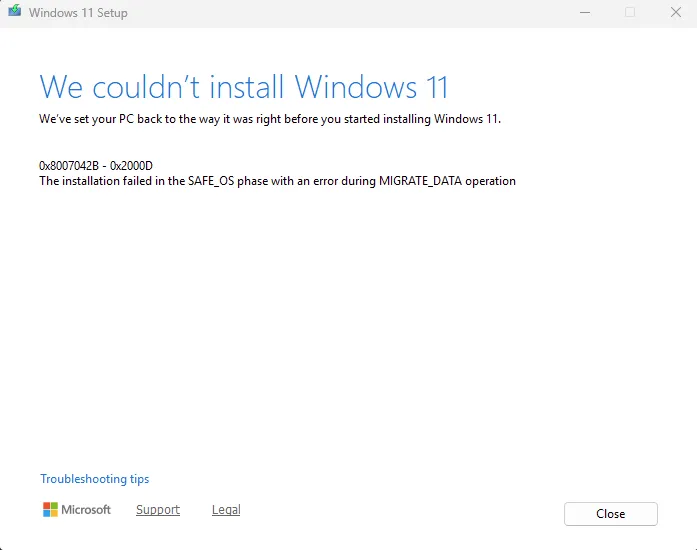Click the "Windows 11 Setup" title text
This screenshot has height=550, width=697.
(78, 13)
